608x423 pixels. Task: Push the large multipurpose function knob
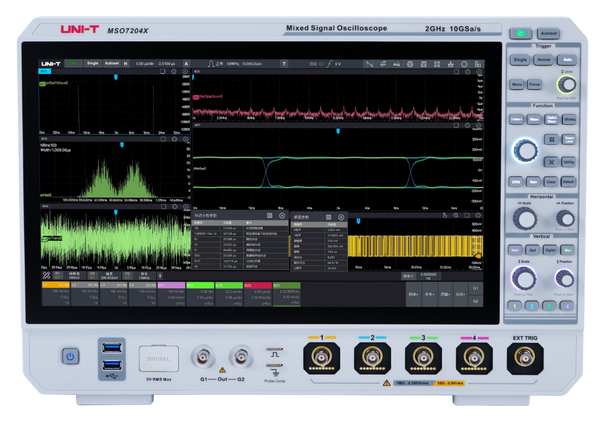pyautogui.click(x=524, y=150)
